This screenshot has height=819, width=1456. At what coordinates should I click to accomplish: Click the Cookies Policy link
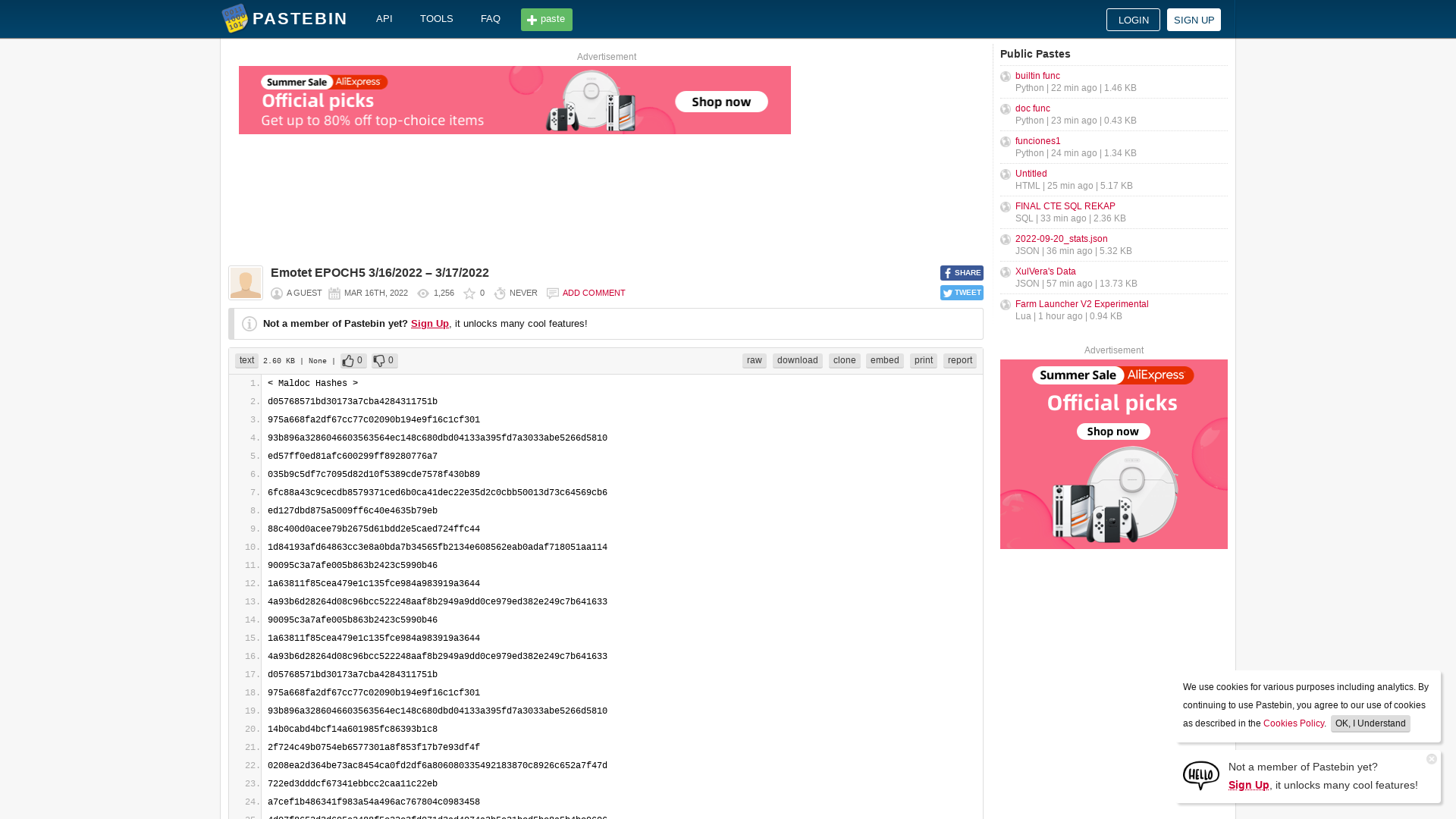1294,723
